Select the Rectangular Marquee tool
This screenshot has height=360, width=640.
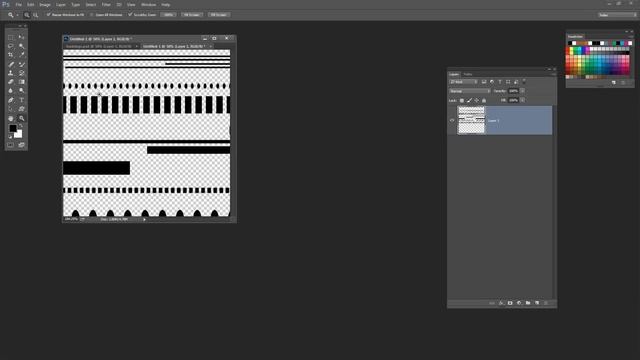click(11, 37)
